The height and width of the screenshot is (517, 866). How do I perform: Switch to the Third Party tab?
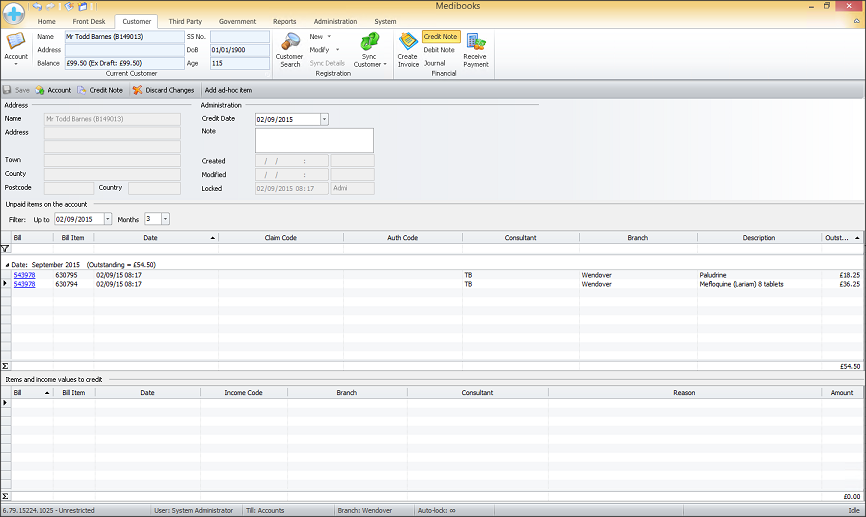pyautogui.click(x=184, y=21)
